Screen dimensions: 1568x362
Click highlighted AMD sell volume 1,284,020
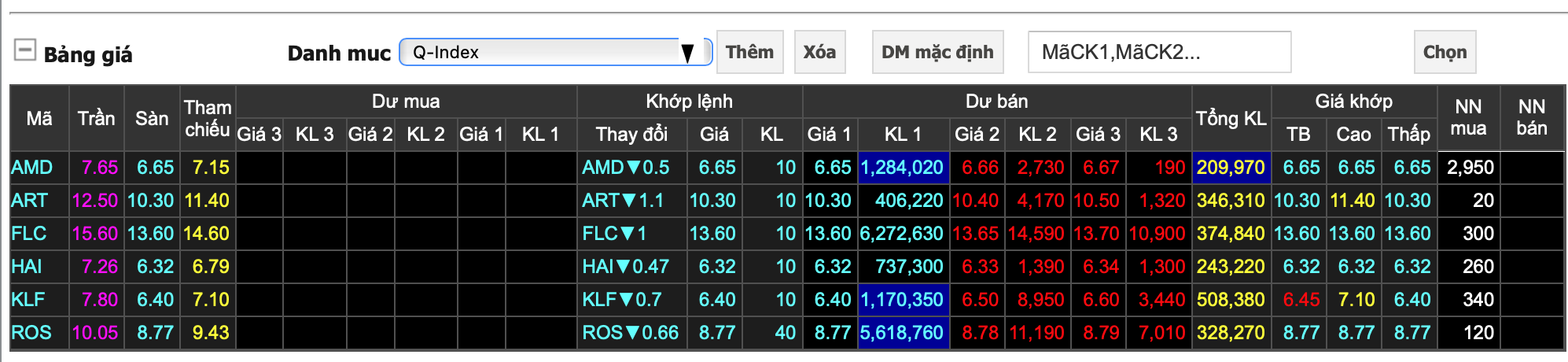coord(902,168)
